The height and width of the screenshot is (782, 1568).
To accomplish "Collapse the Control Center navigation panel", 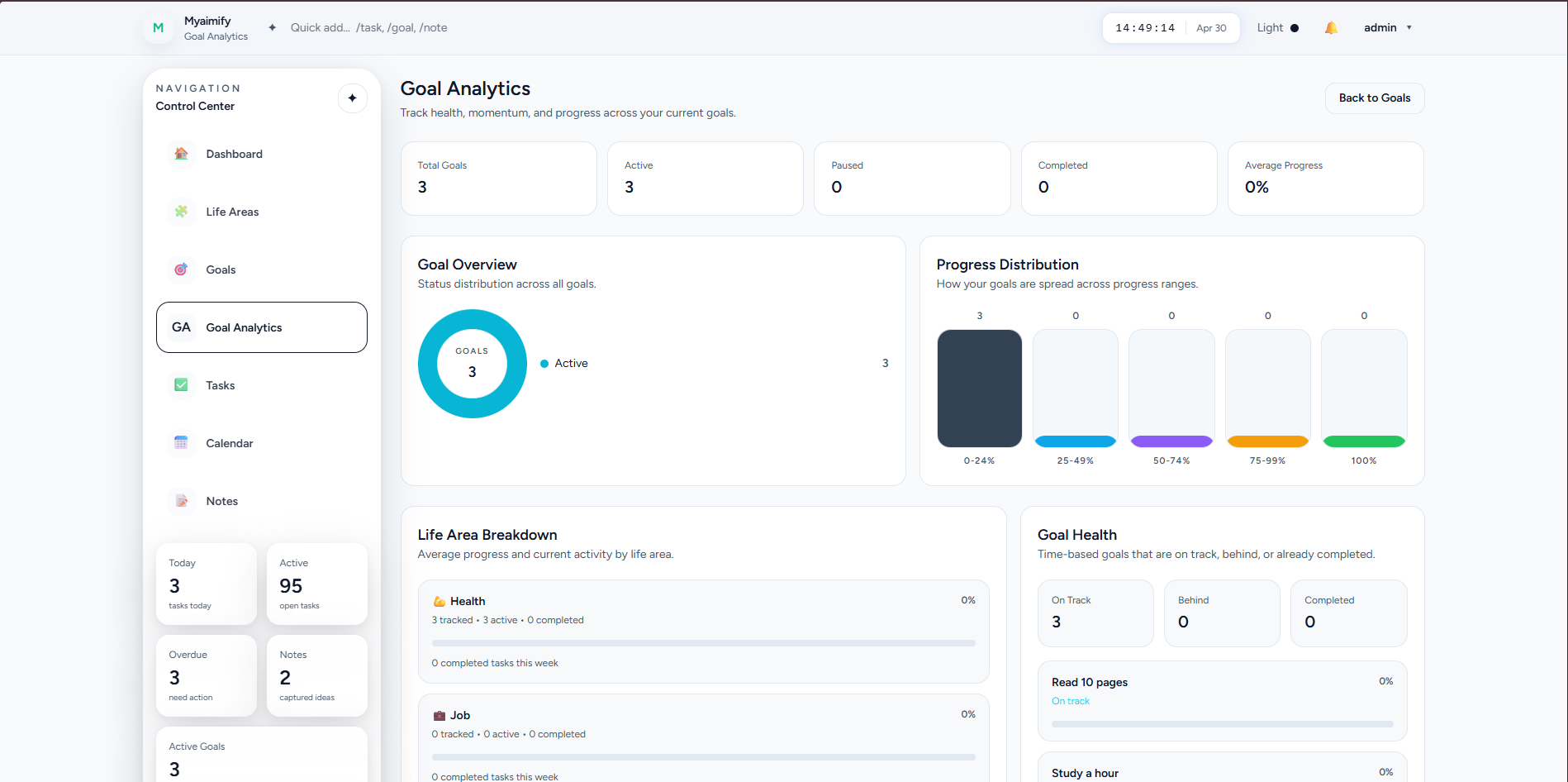I will pos(353,98).
